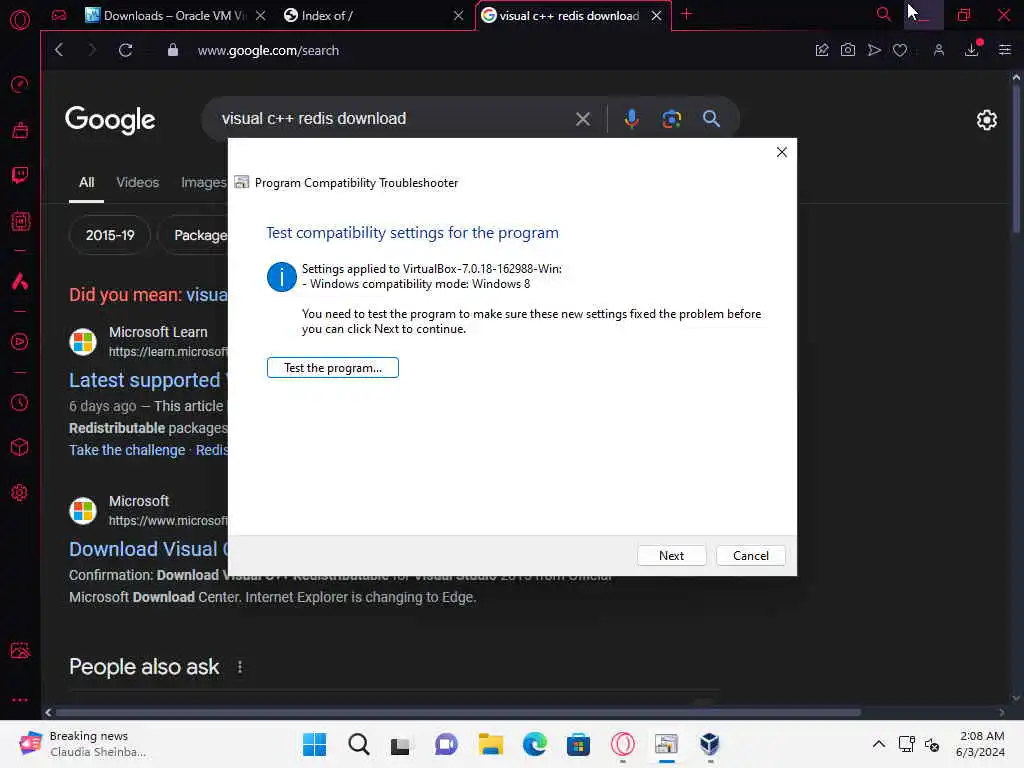Image resolution: width=1024 pixels, height=768 pixels.
Task: Click the padlock site info icon
Action: coord(172,50)
